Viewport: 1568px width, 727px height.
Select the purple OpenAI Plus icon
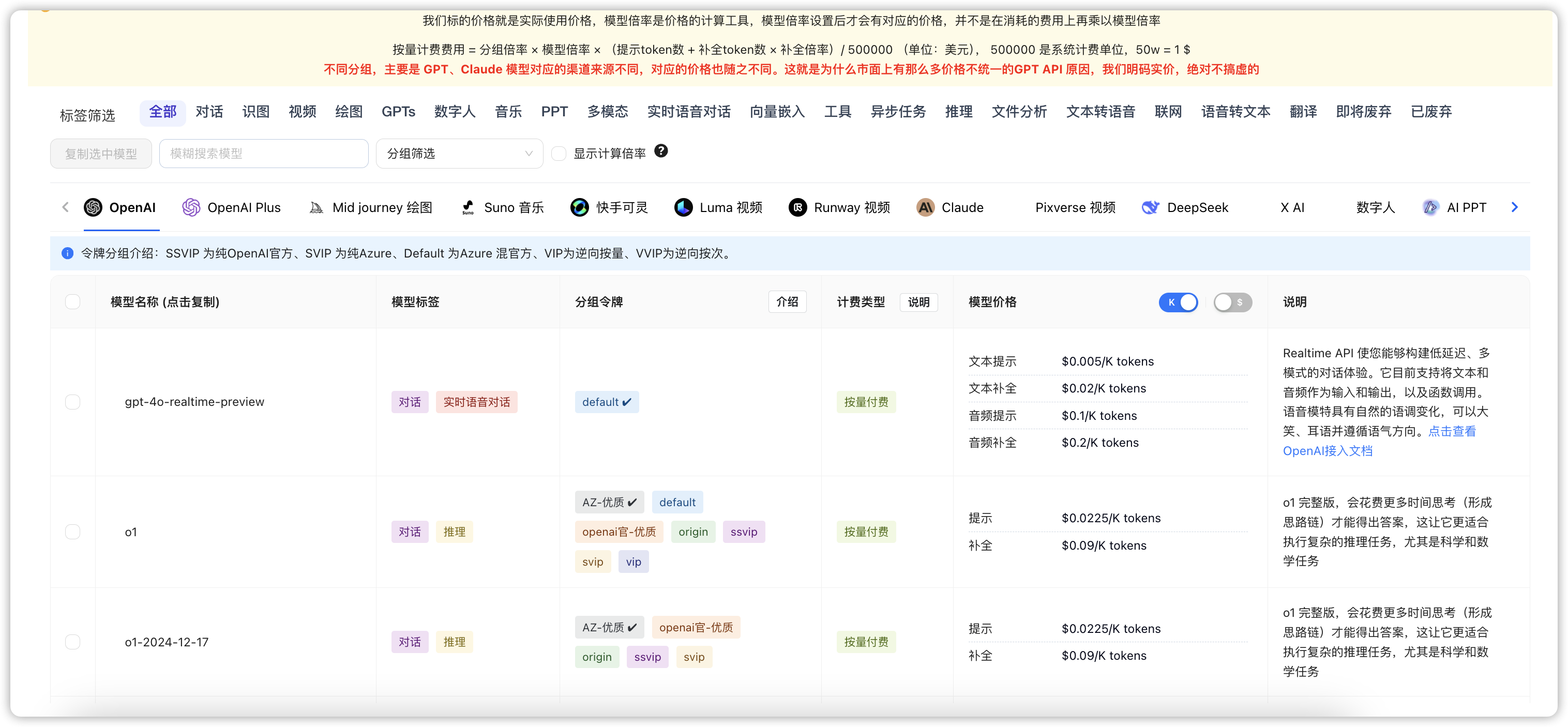(191, 207)
